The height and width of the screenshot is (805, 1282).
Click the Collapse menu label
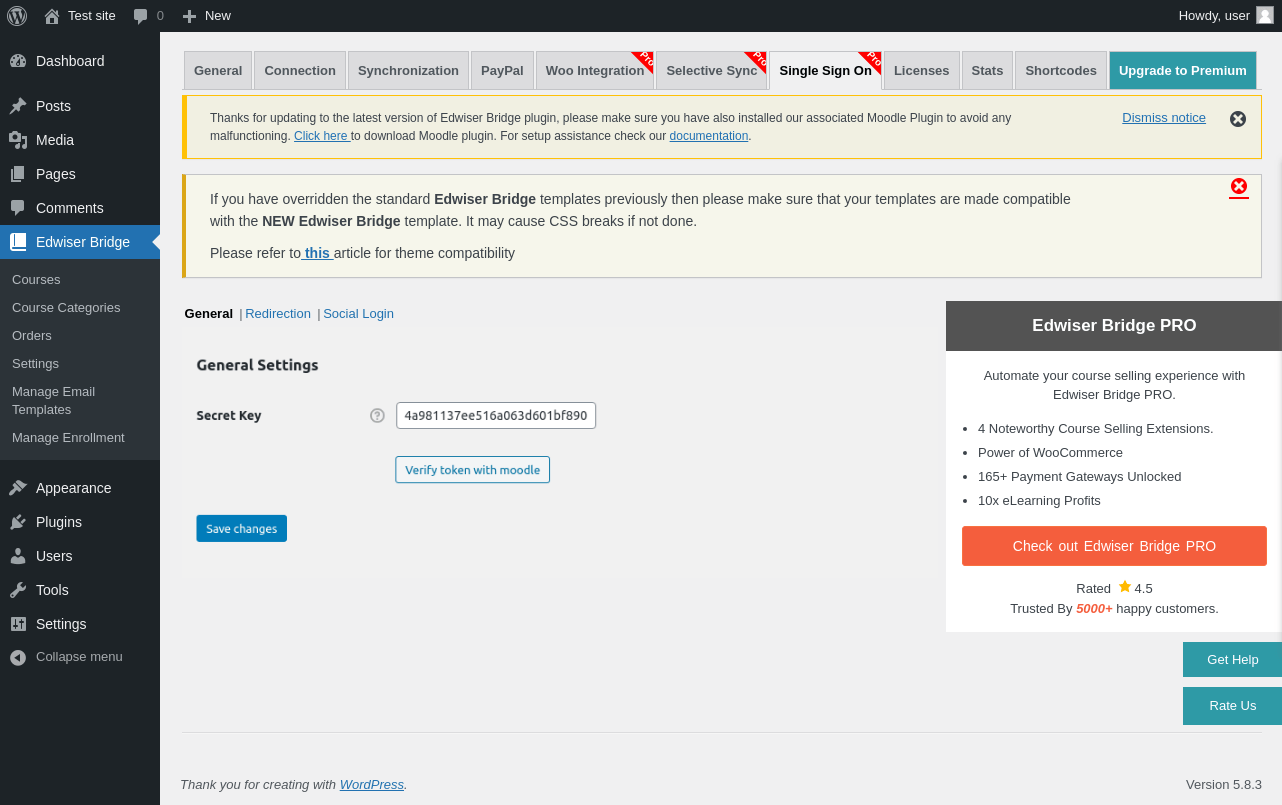coord(79,657)
